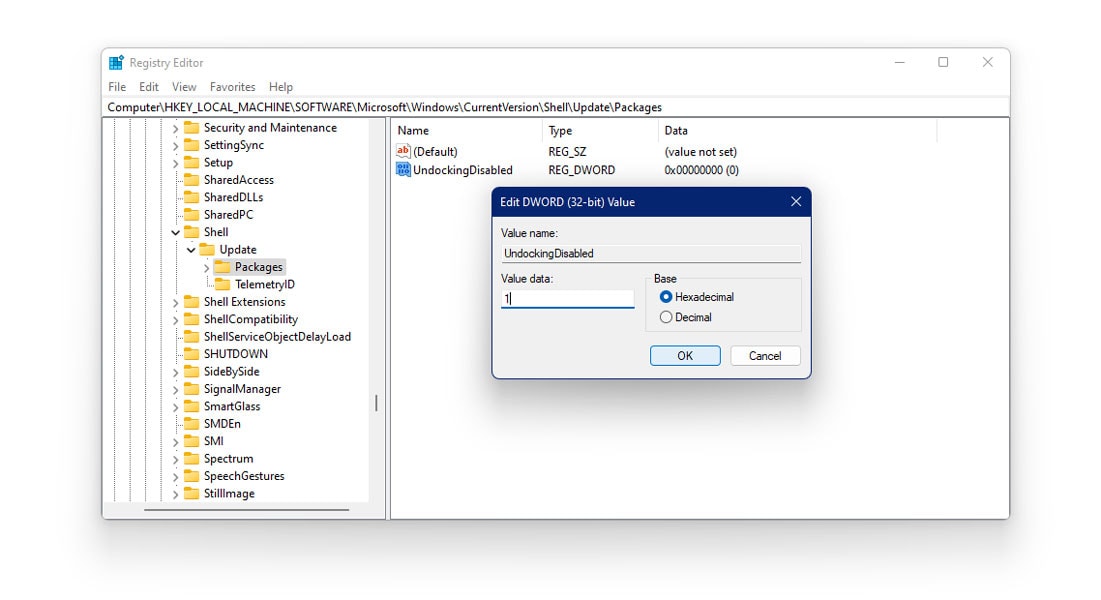Image resolution: width=1101 pixels, height=600 pixels.
Task: Click the Security and Maintenance folder icon
Action: point(192,127)
